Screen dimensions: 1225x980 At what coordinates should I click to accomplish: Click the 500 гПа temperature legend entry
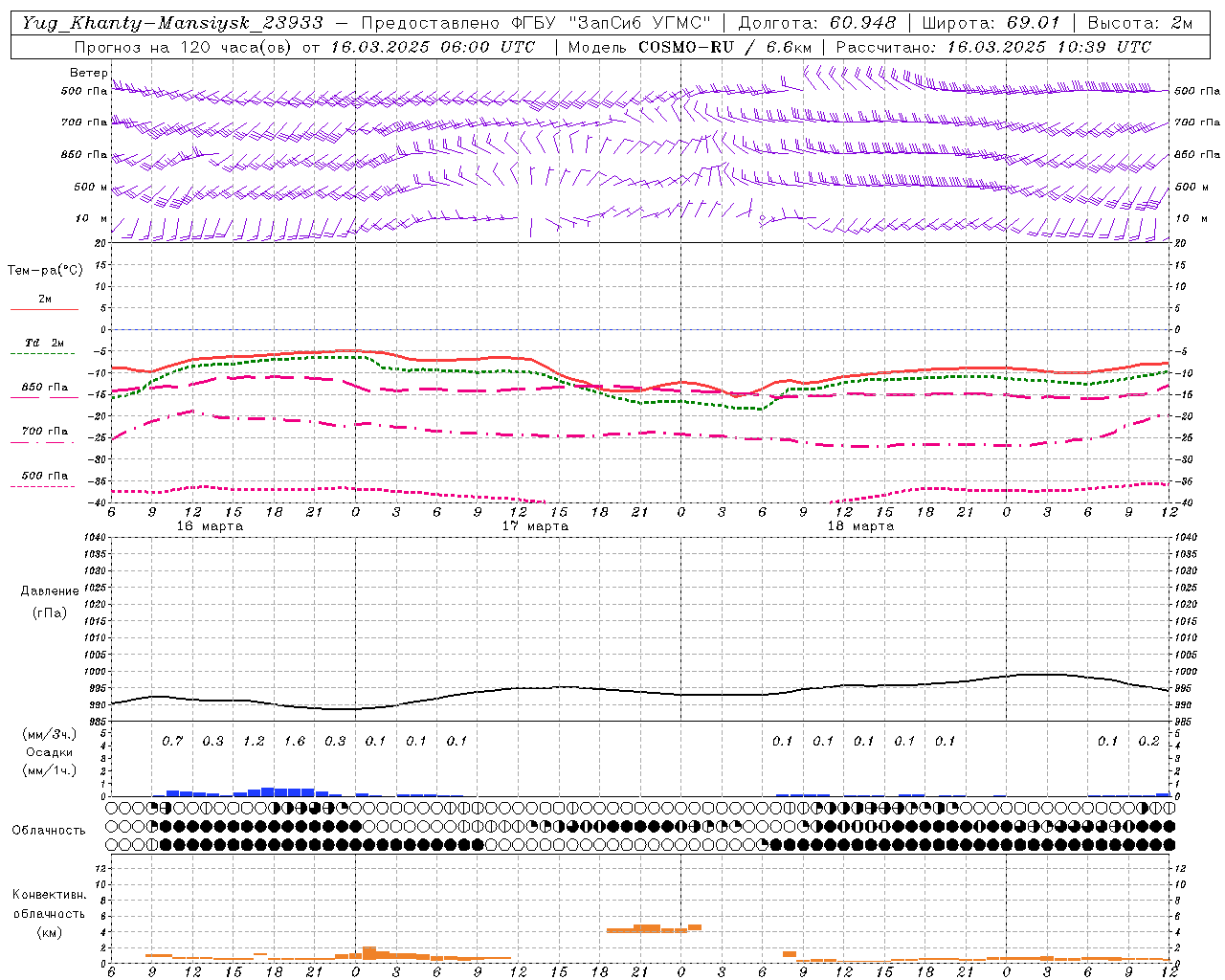[44, 479]
